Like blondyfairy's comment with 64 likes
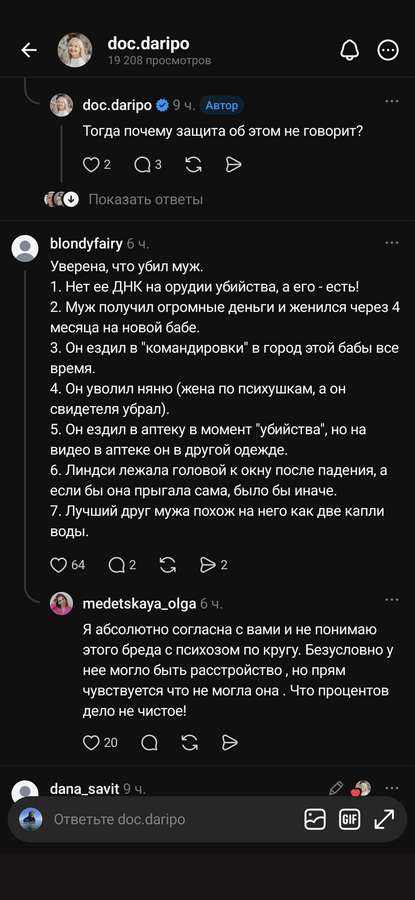 [x=59, y=565]
